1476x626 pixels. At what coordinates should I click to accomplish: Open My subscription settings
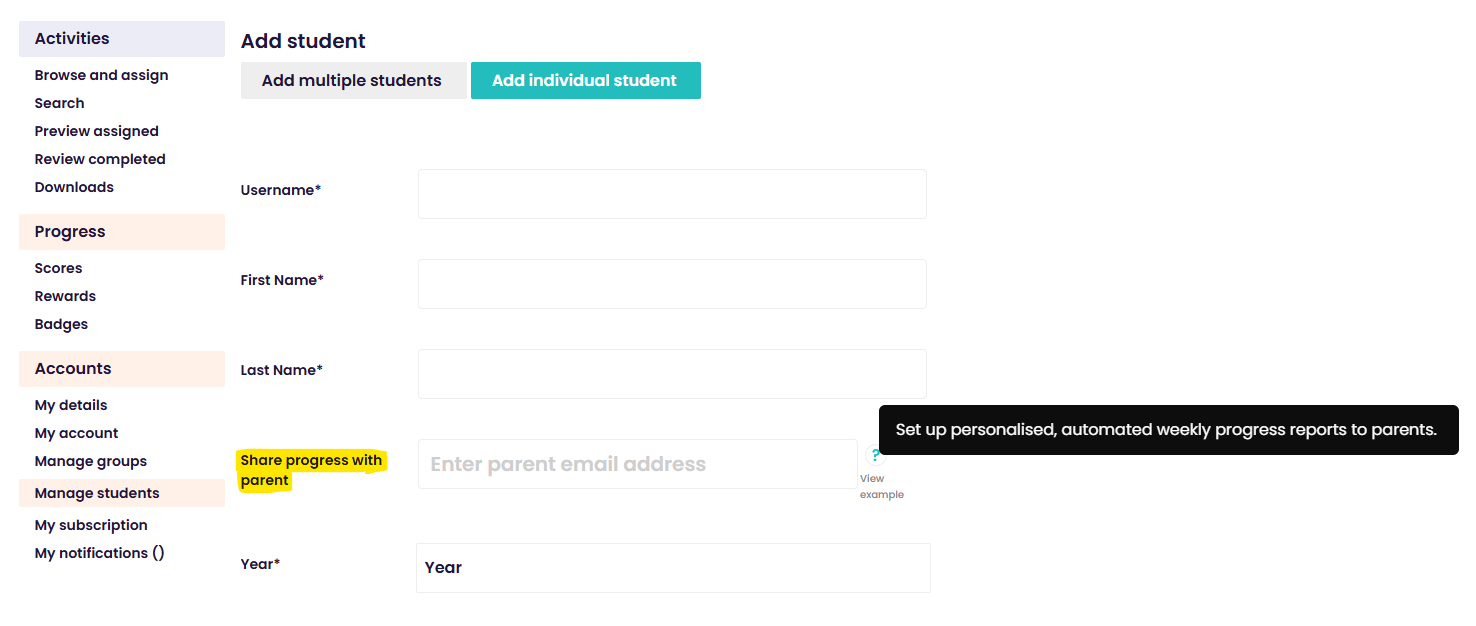91,525
